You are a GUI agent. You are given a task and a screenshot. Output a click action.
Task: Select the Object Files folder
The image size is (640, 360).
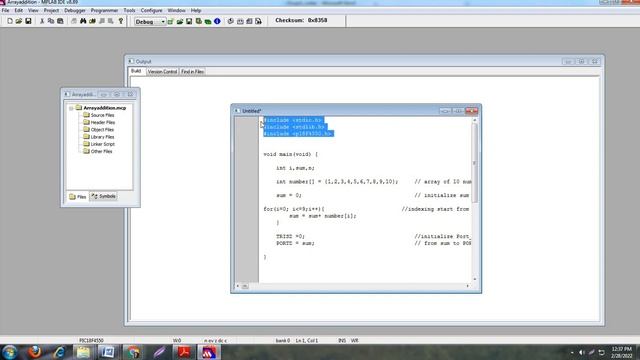click(x=102, y=129)
